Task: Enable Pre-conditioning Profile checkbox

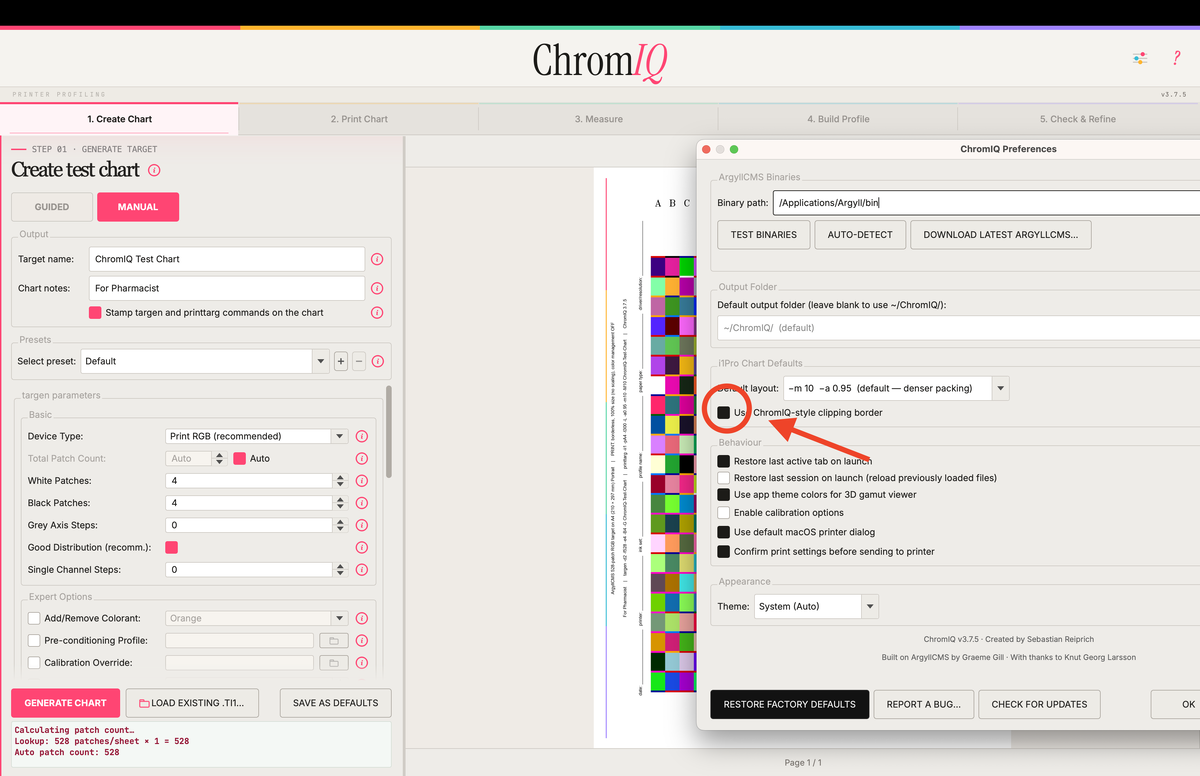Action: [x=34, y=640]
